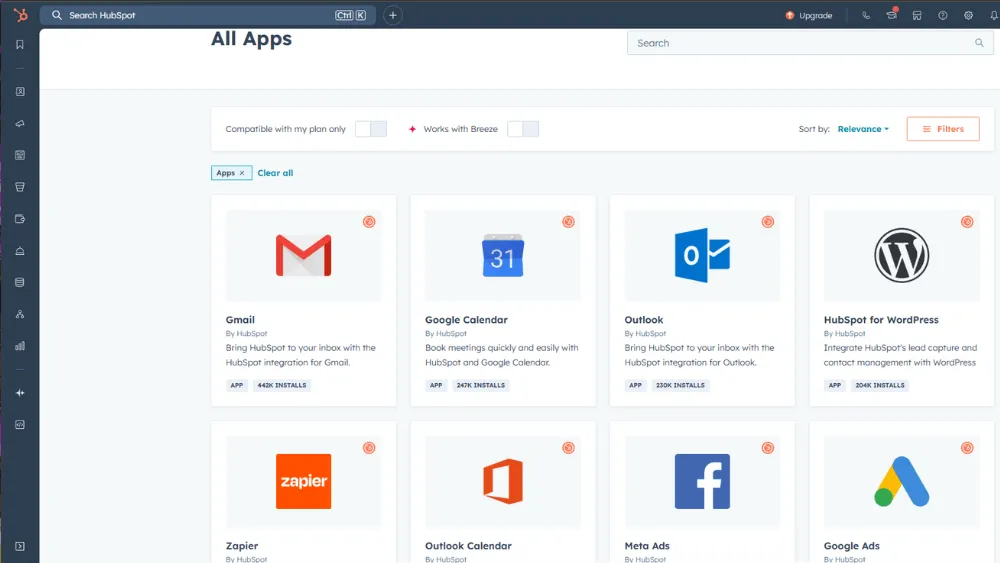Click the Clear all link
The image size is (1000, 563).
pyautogui.click(x=276, y=173)
